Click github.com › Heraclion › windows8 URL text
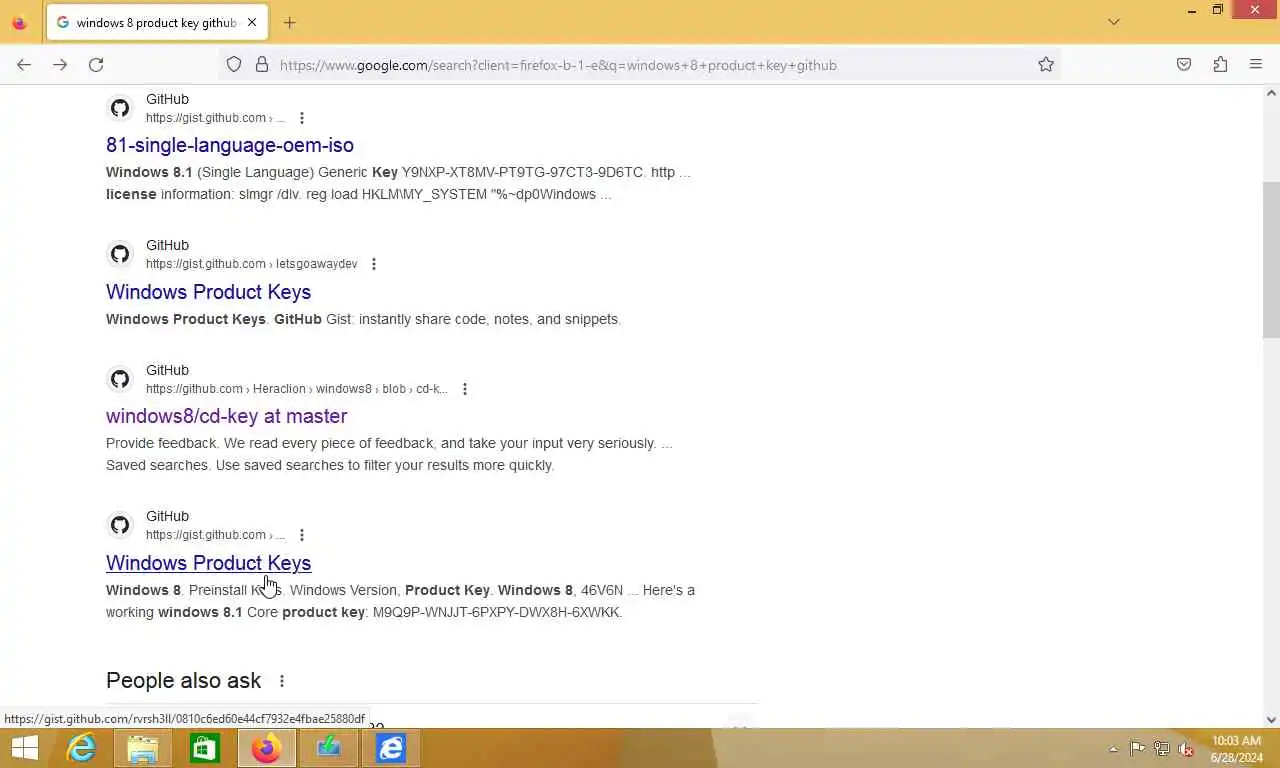Viewport: 1280px width, 768px height. [x=296, y=389]
